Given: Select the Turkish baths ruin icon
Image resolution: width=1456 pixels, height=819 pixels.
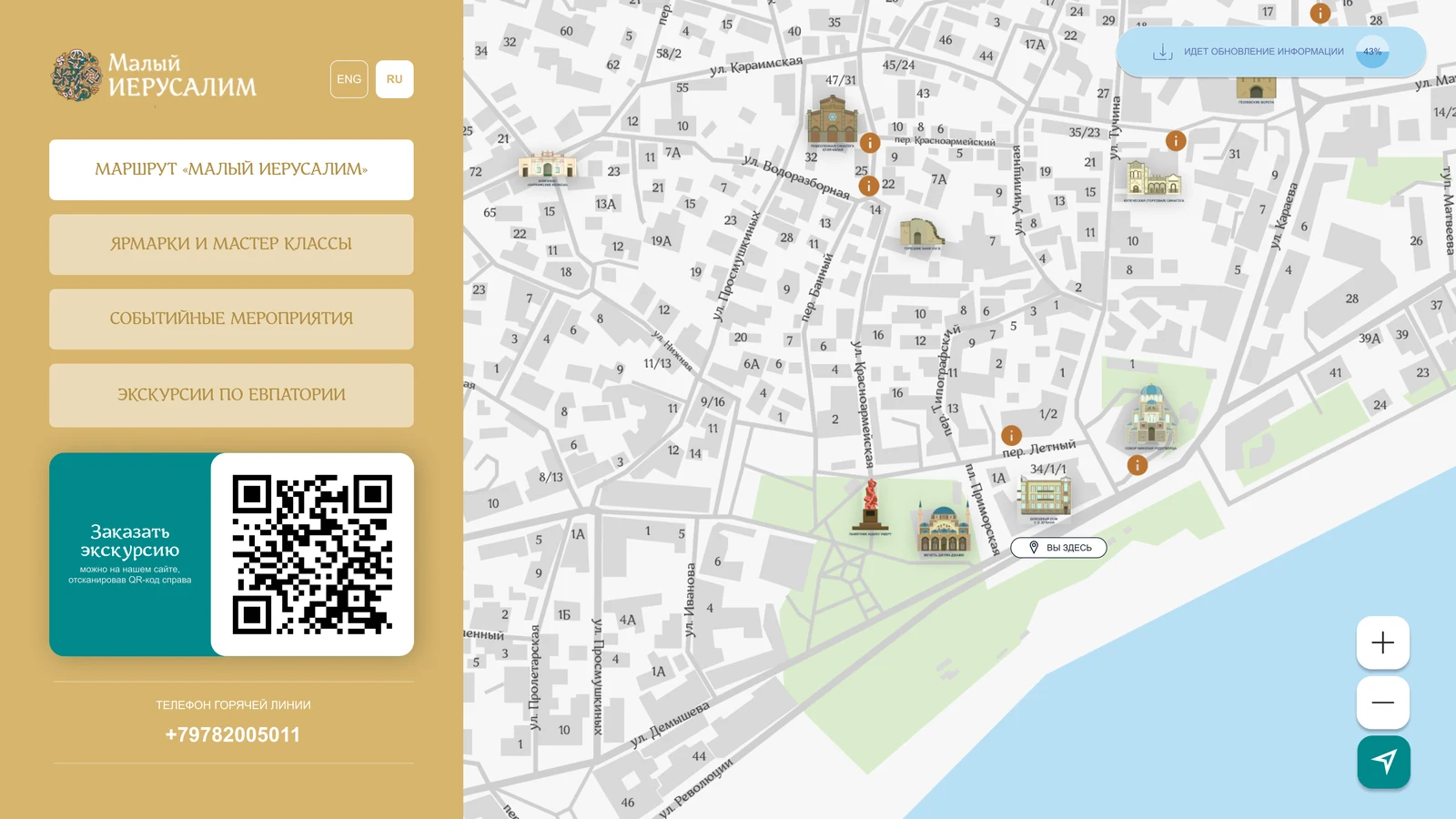Looking at the screenshot, I should (921, 232).
